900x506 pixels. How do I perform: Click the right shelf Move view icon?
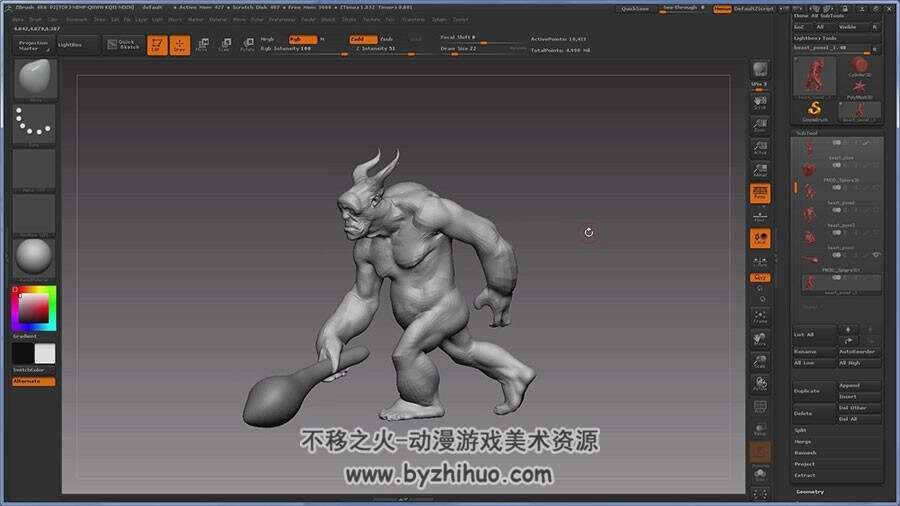tap(760, 339)
